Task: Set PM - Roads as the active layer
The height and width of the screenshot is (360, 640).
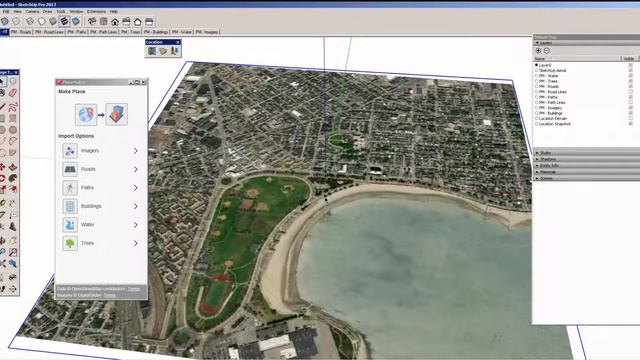Action: 536,86
